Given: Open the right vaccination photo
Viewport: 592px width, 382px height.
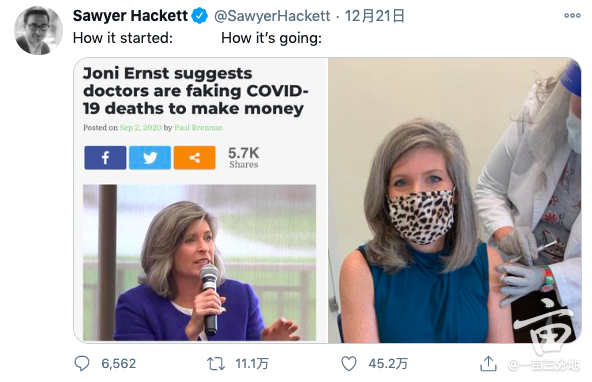Looking at the screenshot, I should tap(455, 200).
